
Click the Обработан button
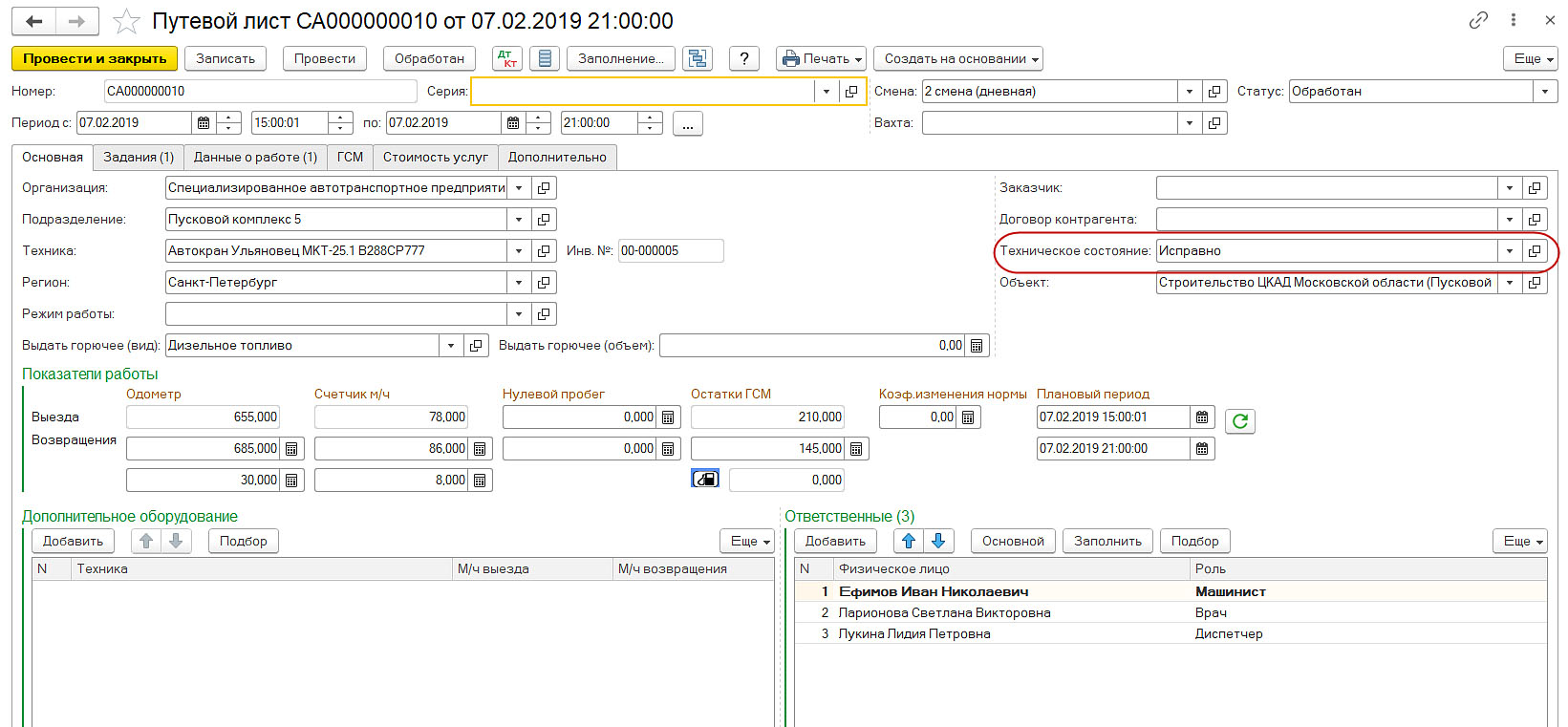pyautogui.click(x=429, y=58)
